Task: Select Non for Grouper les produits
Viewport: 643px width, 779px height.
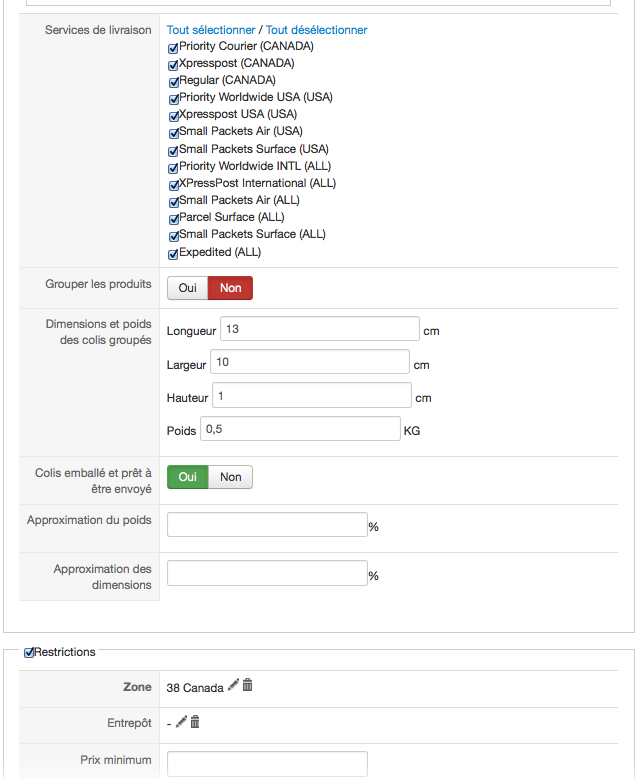Action: tap(231, 288)
